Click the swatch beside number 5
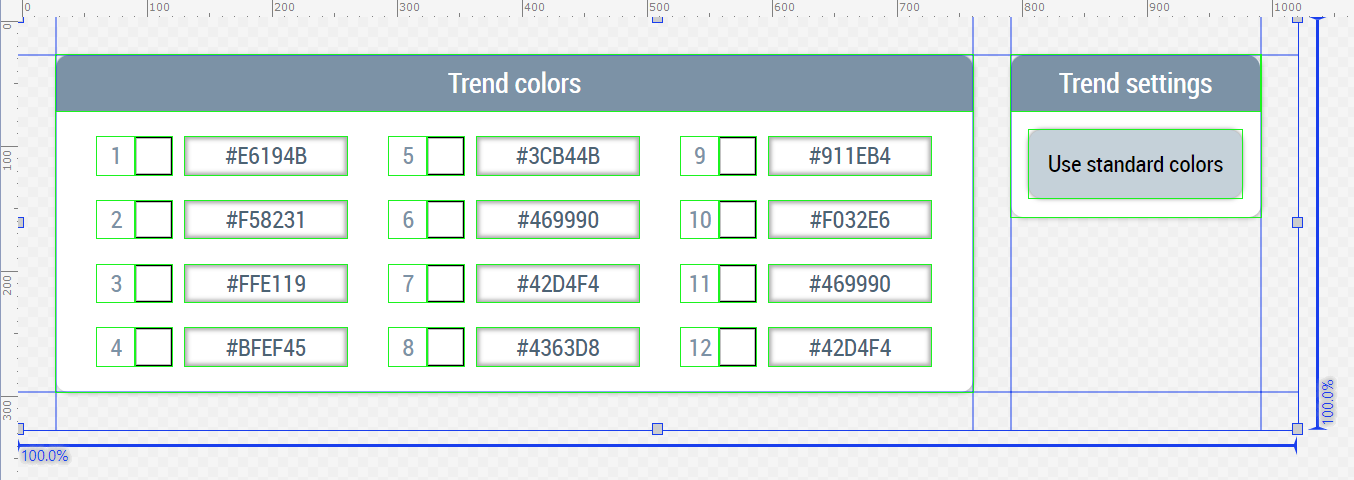Screen dimensions: 1354x480 446,156
